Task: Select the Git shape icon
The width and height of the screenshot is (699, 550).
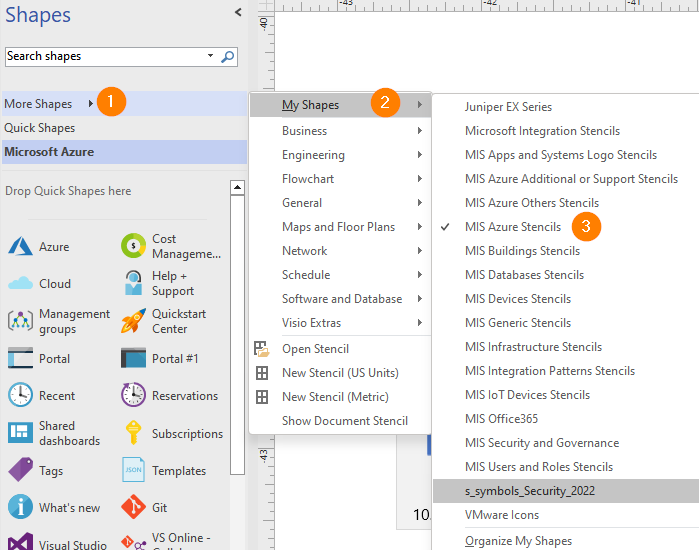Action: [133, 507]
